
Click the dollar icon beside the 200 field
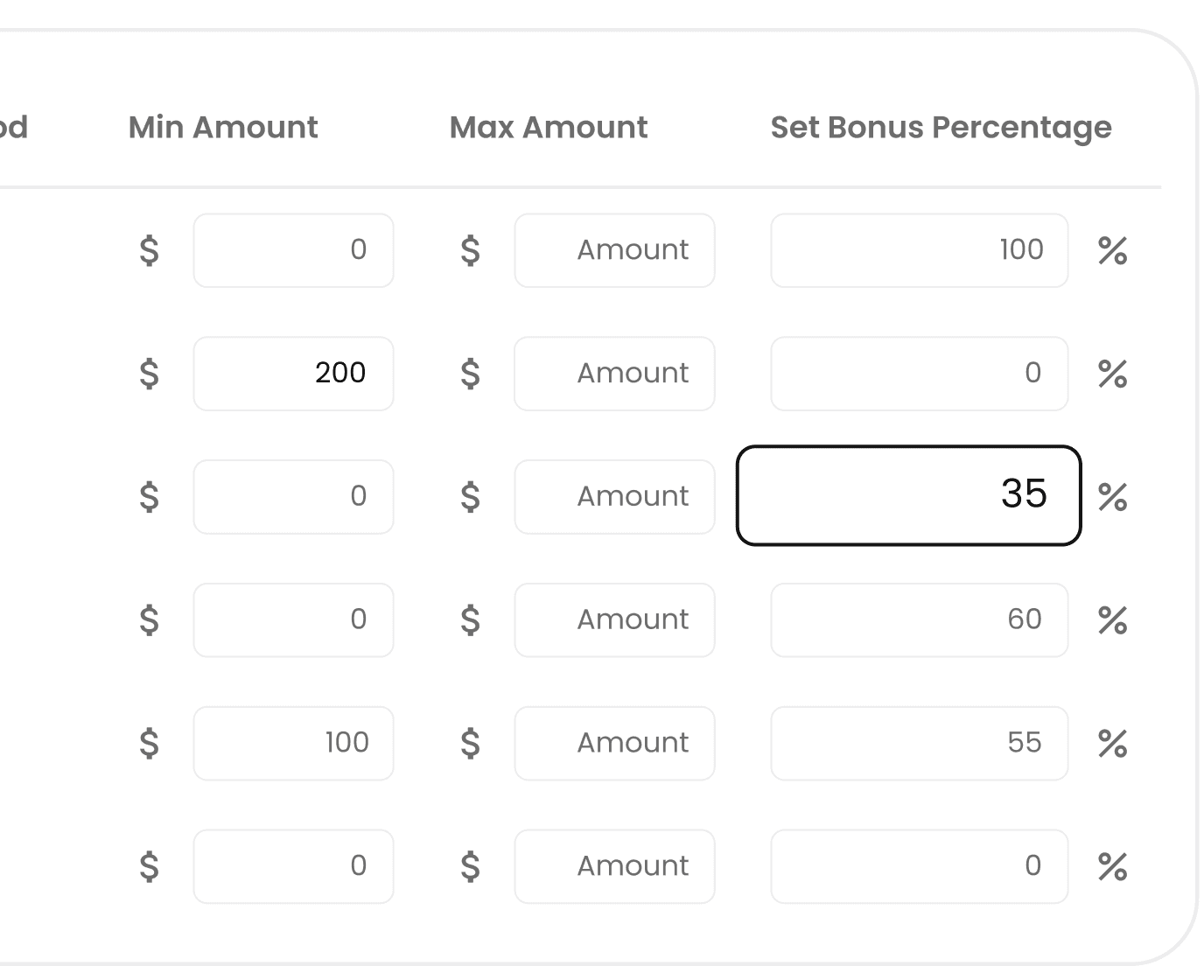tap(150, 374)
